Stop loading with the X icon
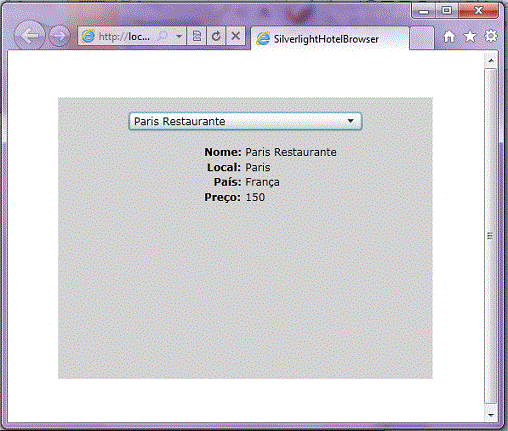Screen dimensions: 508x431 235,36
